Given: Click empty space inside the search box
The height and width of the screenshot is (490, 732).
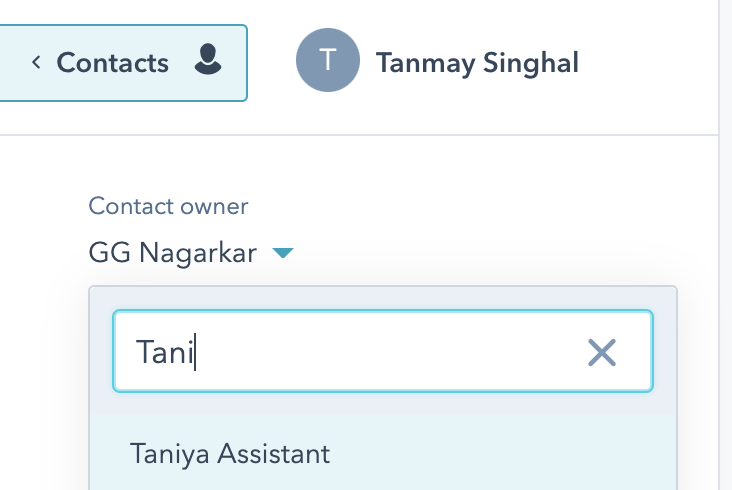Looking at the screenshot, I should 400,351.
